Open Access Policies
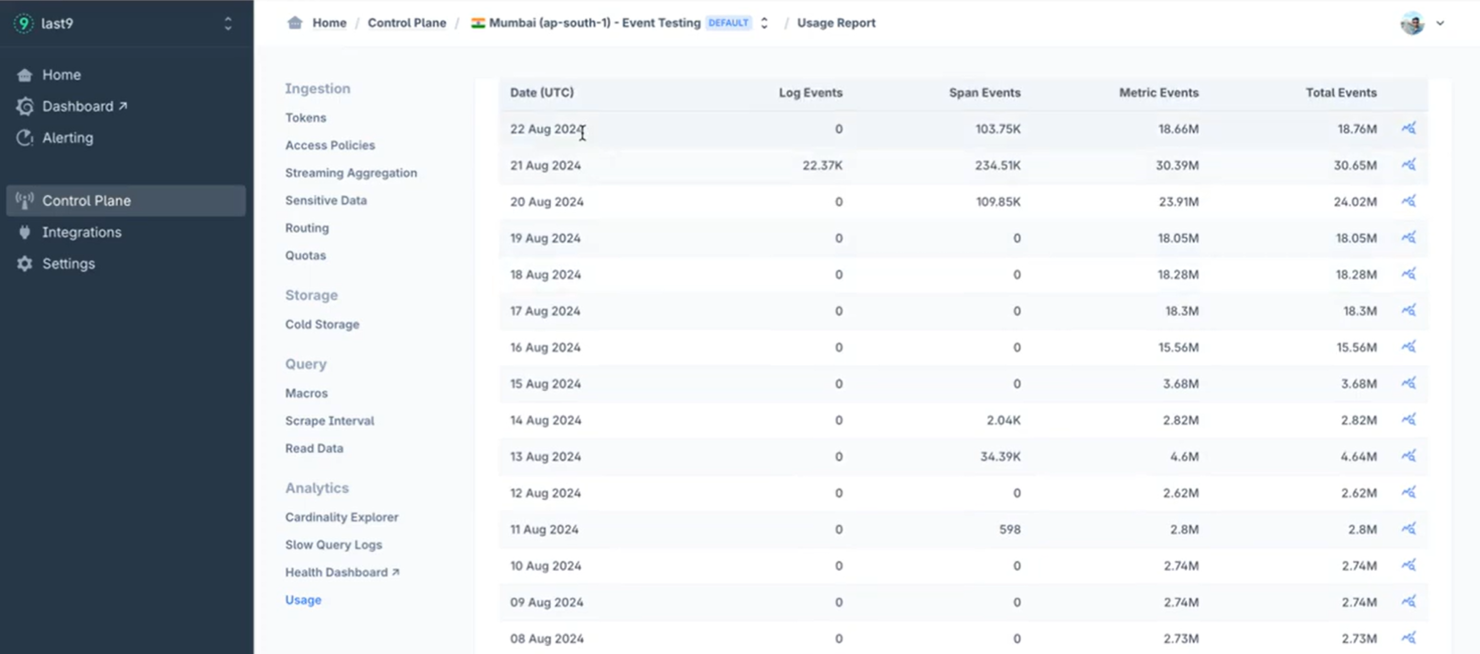Screen dimensions: 1480x654 click(x=330, y=145)
